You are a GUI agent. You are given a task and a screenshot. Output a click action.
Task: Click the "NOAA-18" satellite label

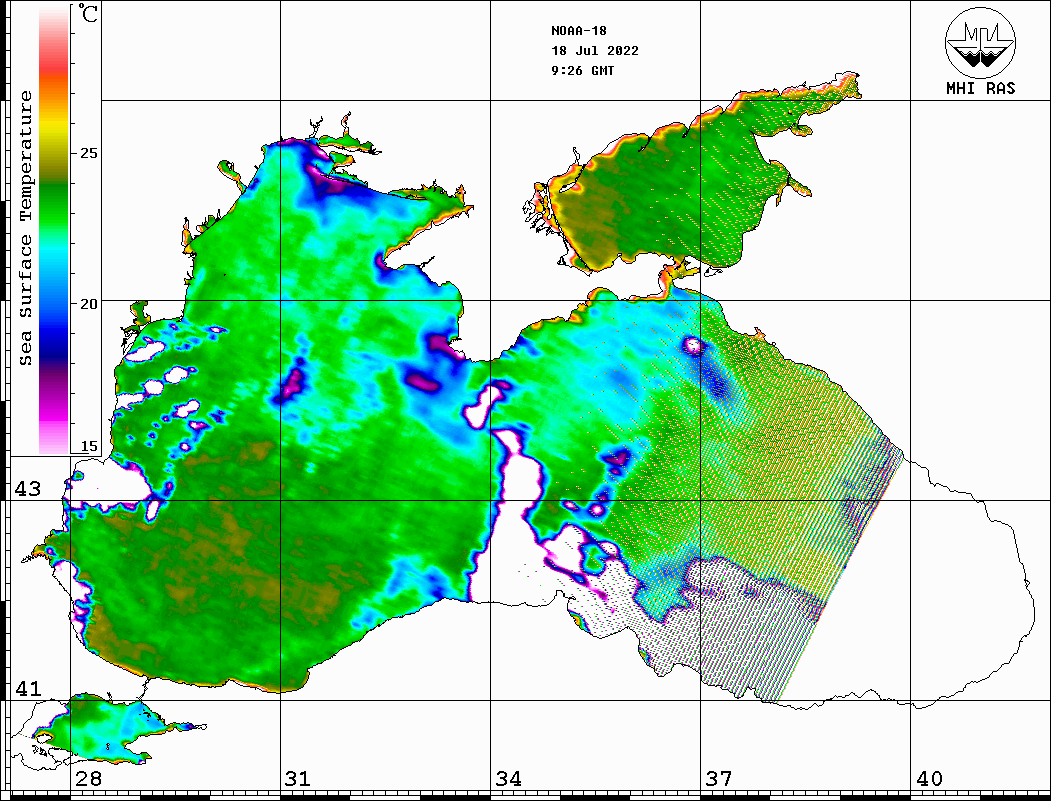point(579,31)
